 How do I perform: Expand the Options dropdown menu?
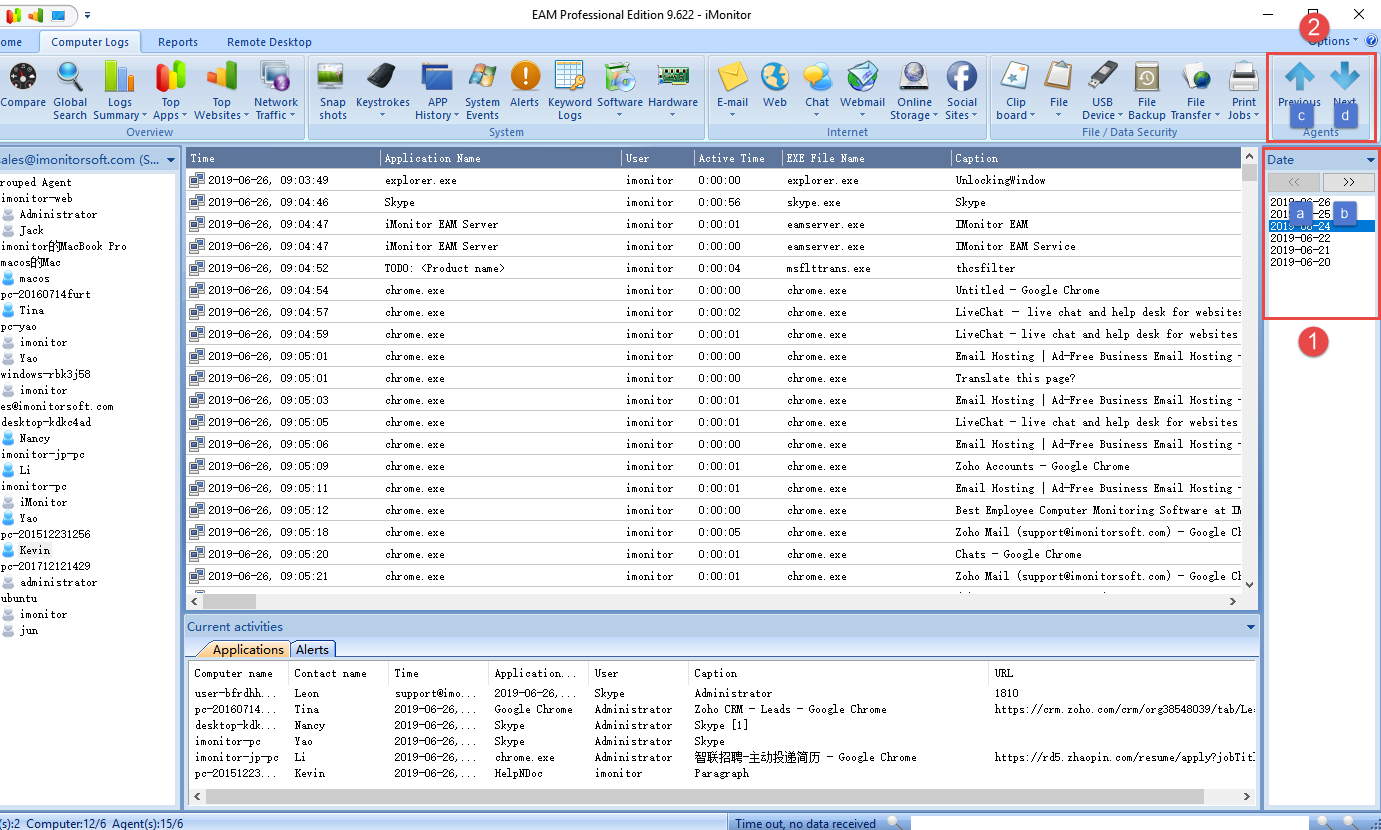coord(1335,41)
